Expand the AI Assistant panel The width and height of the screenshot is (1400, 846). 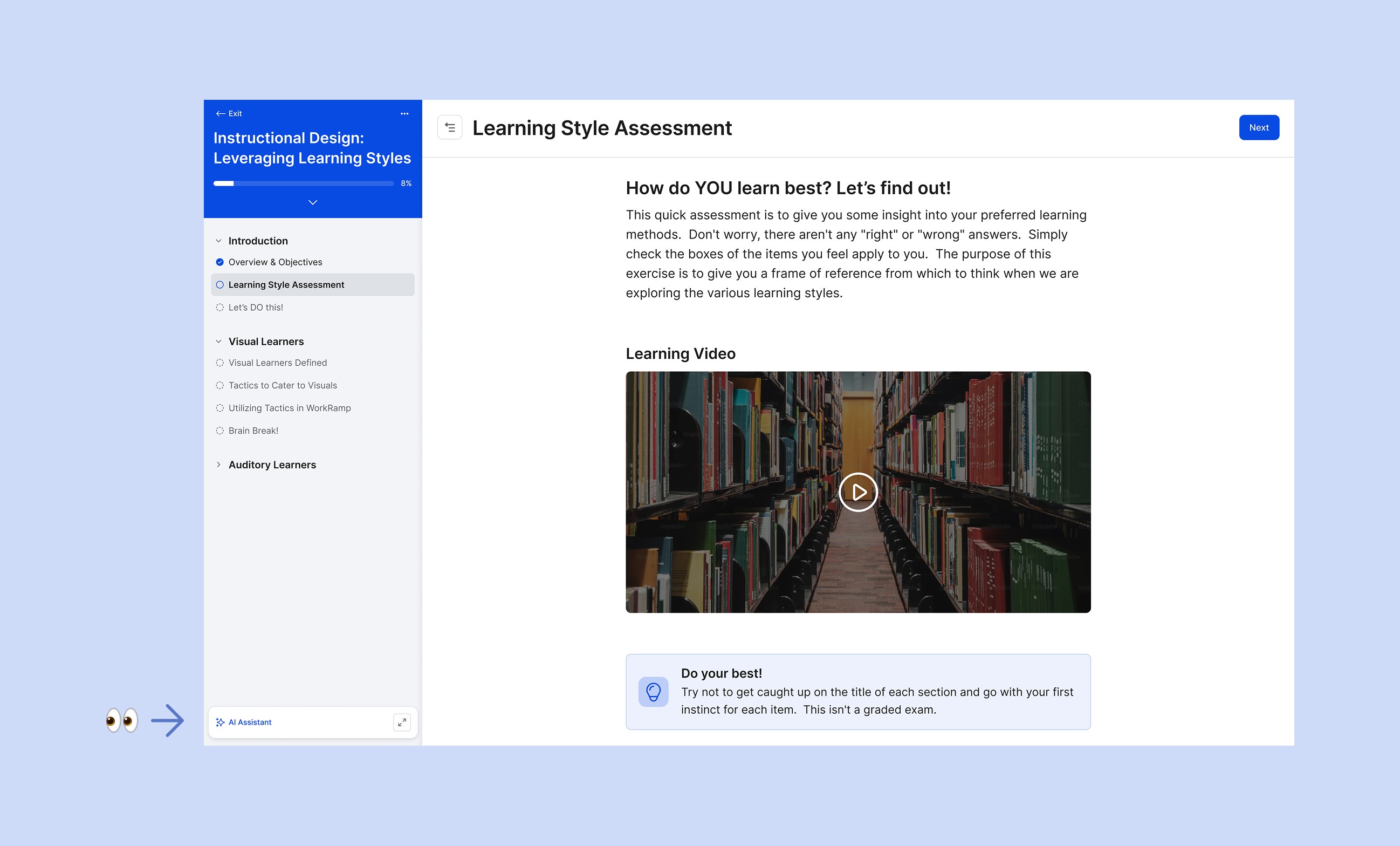402,722
